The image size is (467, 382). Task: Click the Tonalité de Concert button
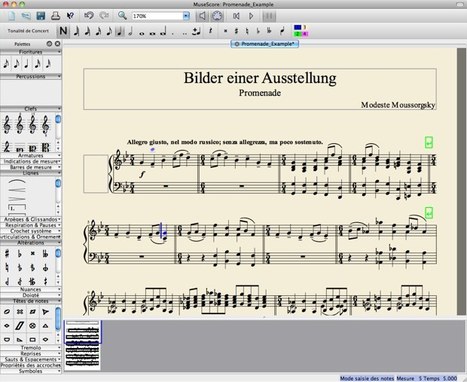click(28, 31)
